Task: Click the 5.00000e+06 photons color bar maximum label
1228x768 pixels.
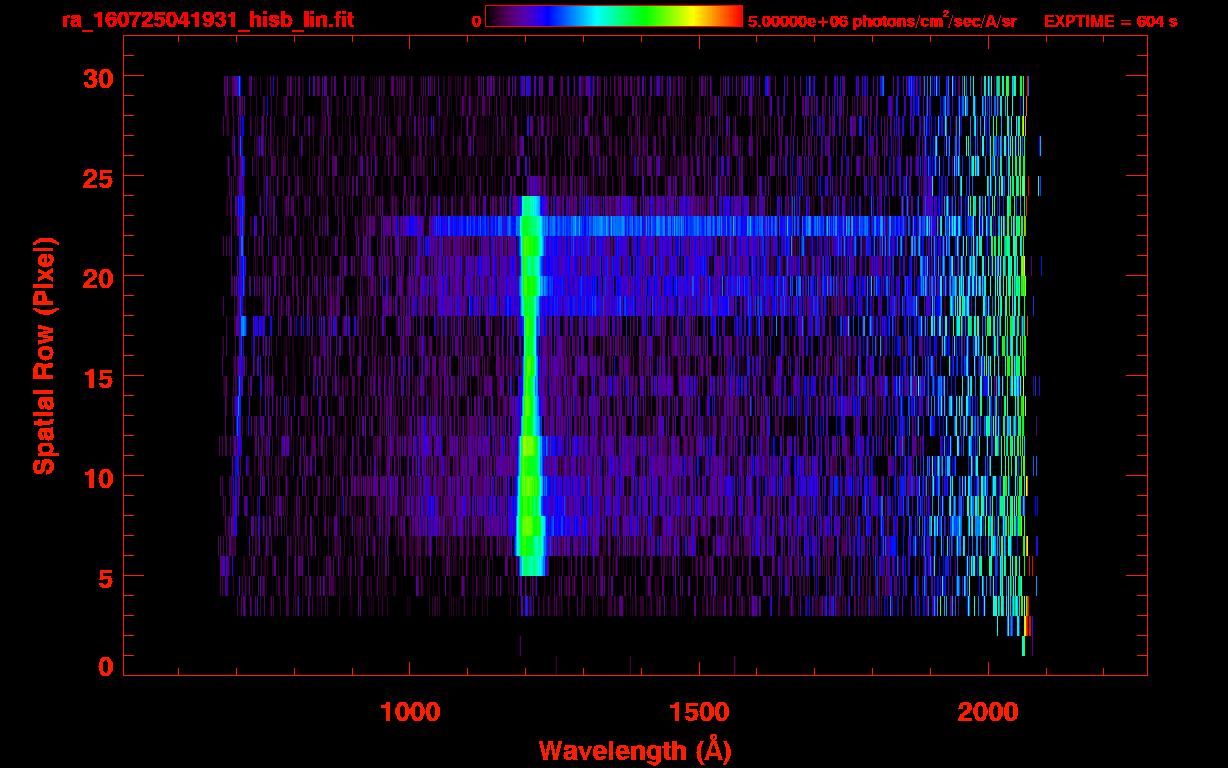Action: click(881, 21)
